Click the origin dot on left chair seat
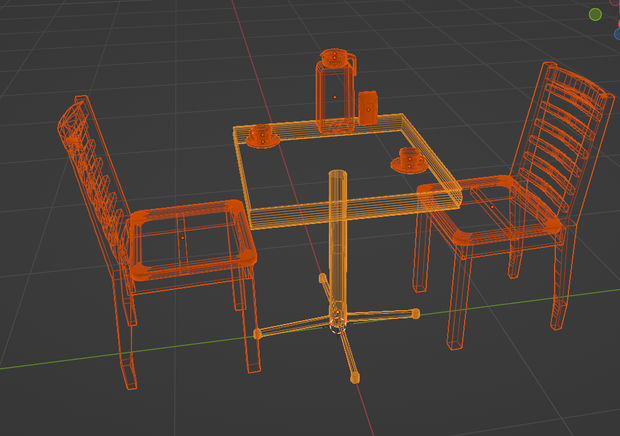Screen dimensions: 620x436 pos(182,238)
